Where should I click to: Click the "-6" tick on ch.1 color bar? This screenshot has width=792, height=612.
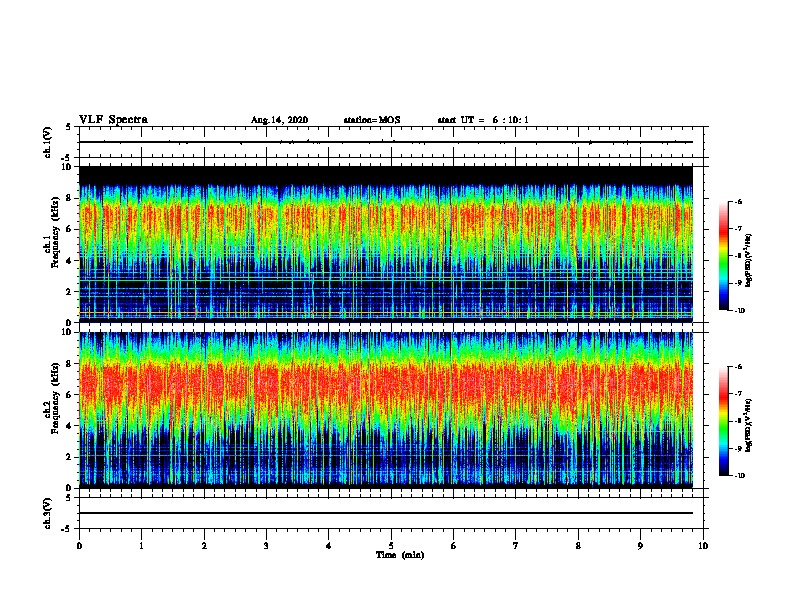click(x=738, y=201)
